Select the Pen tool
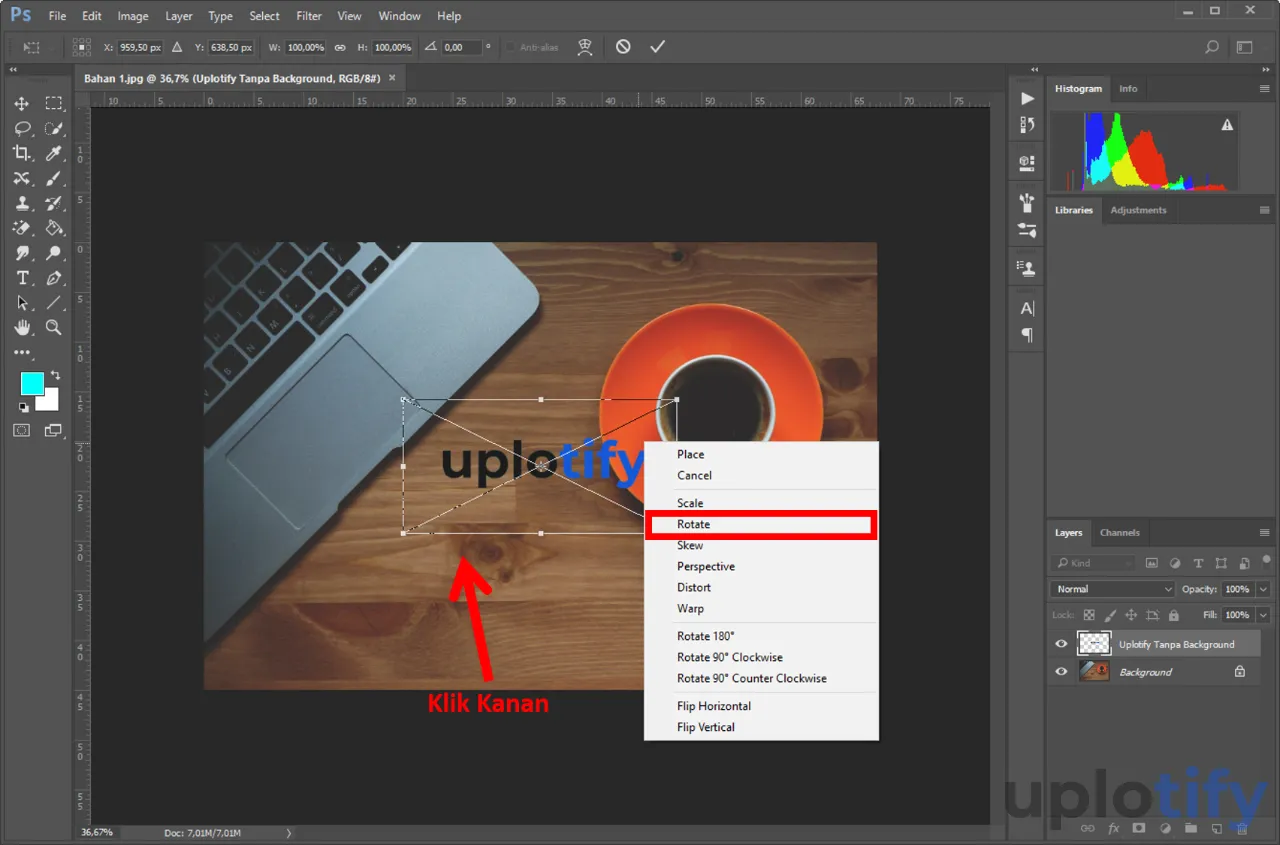The image size is (1280, 845). (x=54, y=278)
